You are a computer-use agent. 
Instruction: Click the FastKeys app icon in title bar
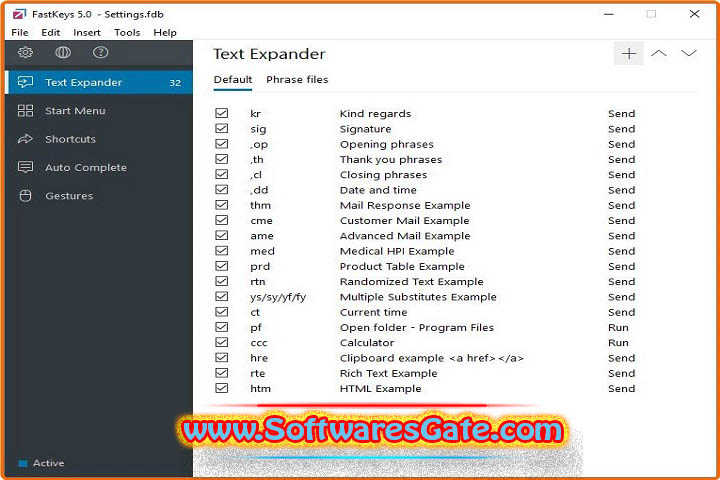(19, 14)
